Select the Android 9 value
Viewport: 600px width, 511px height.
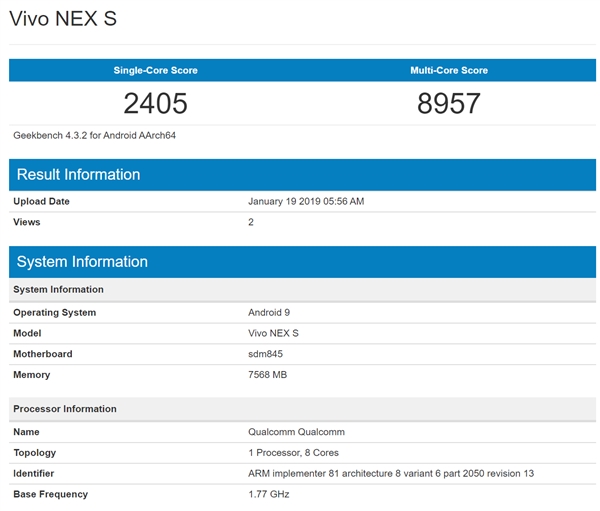[x=269, y=313]
